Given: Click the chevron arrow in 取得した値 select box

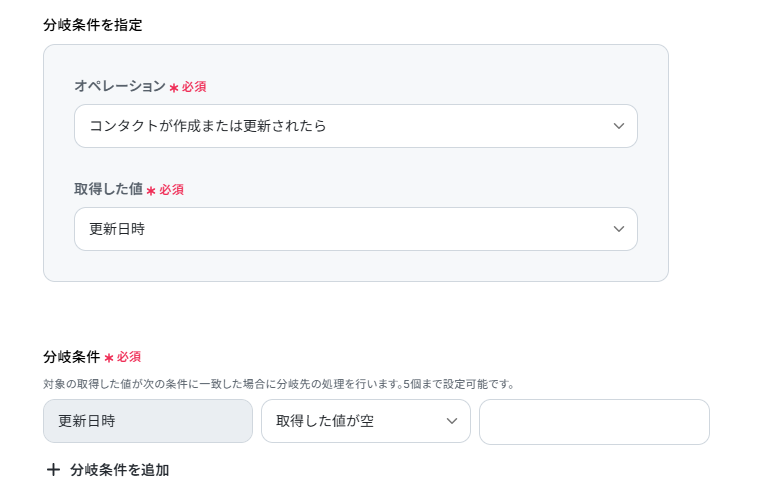Looking at the screenshot, I should pos(619,229).
